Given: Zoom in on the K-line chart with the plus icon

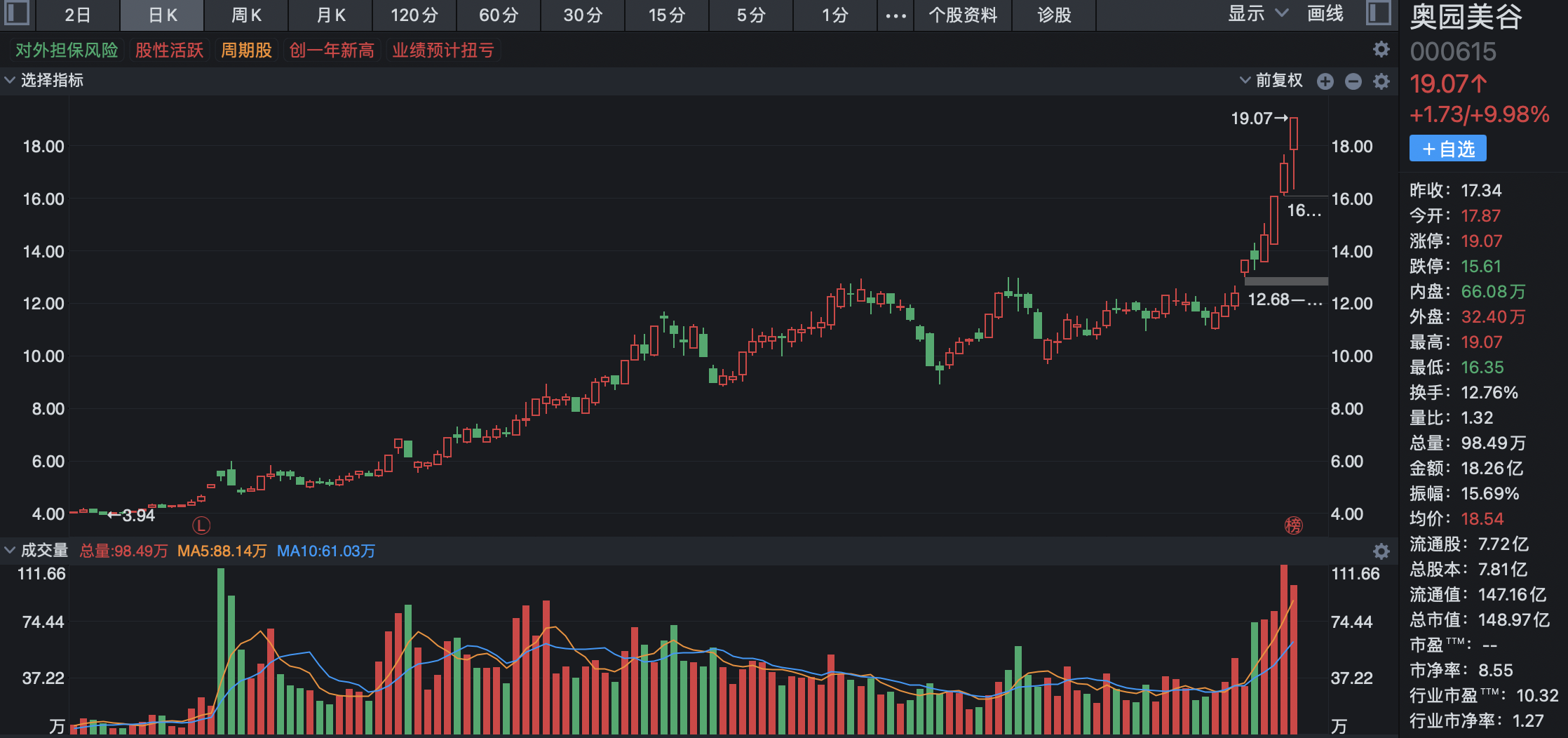Looking at the screenshot, I should 1325,81.
